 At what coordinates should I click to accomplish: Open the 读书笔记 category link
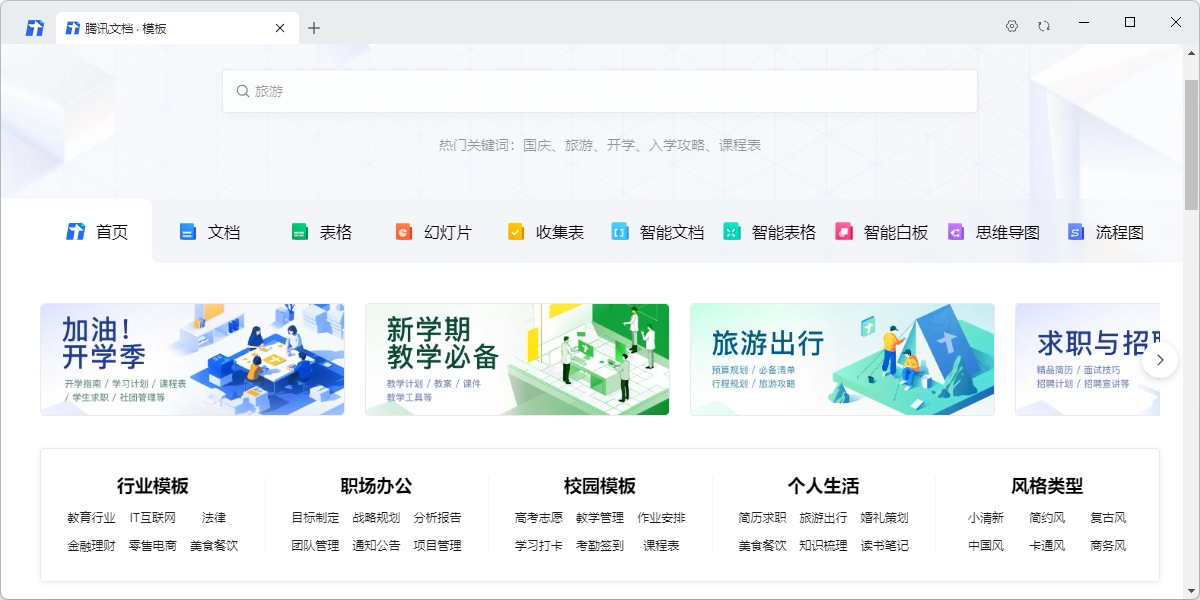(885, 546)
